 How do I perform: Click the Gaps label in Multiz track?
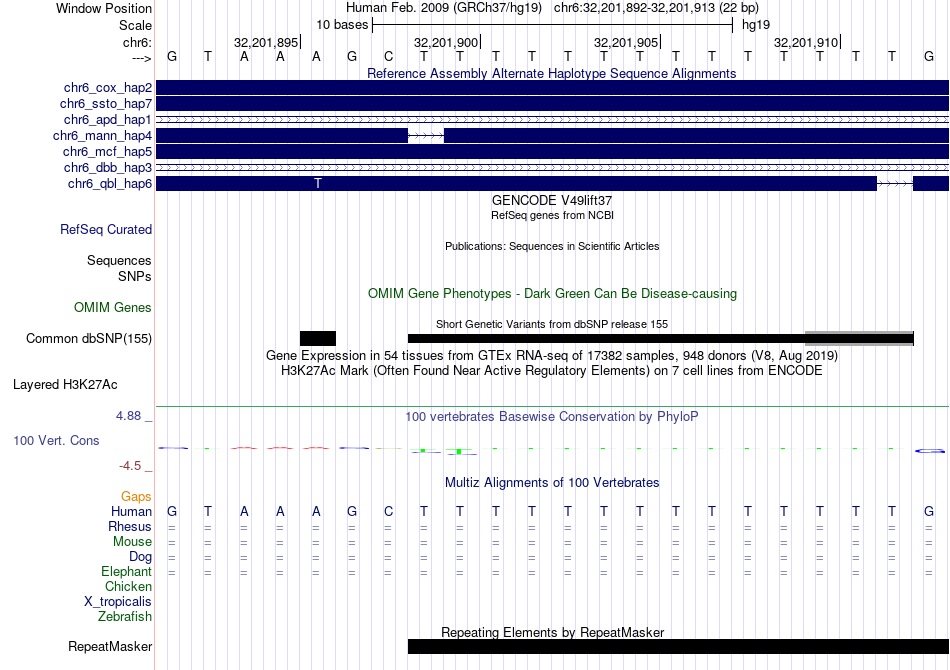136,497
